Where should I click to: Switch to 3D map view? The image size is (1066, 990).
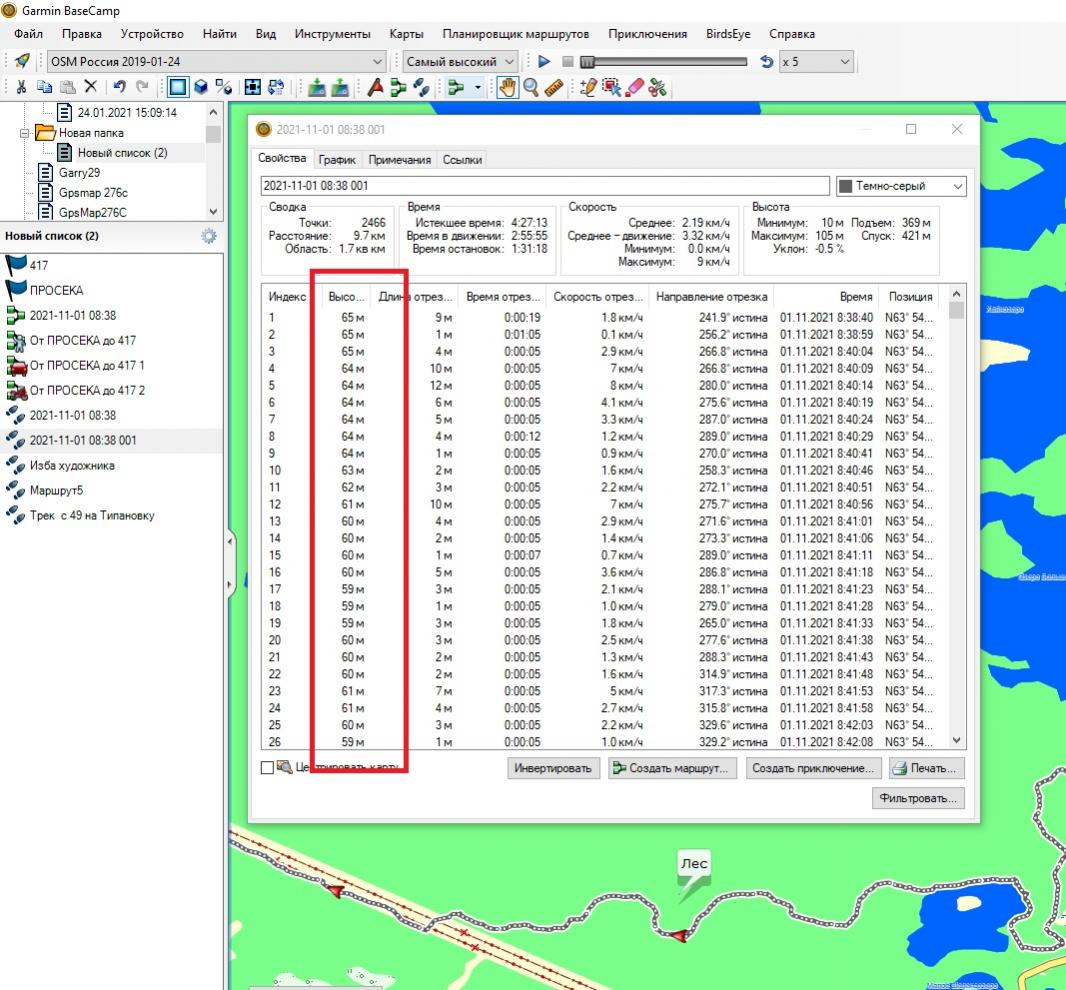tap(200, 87)
